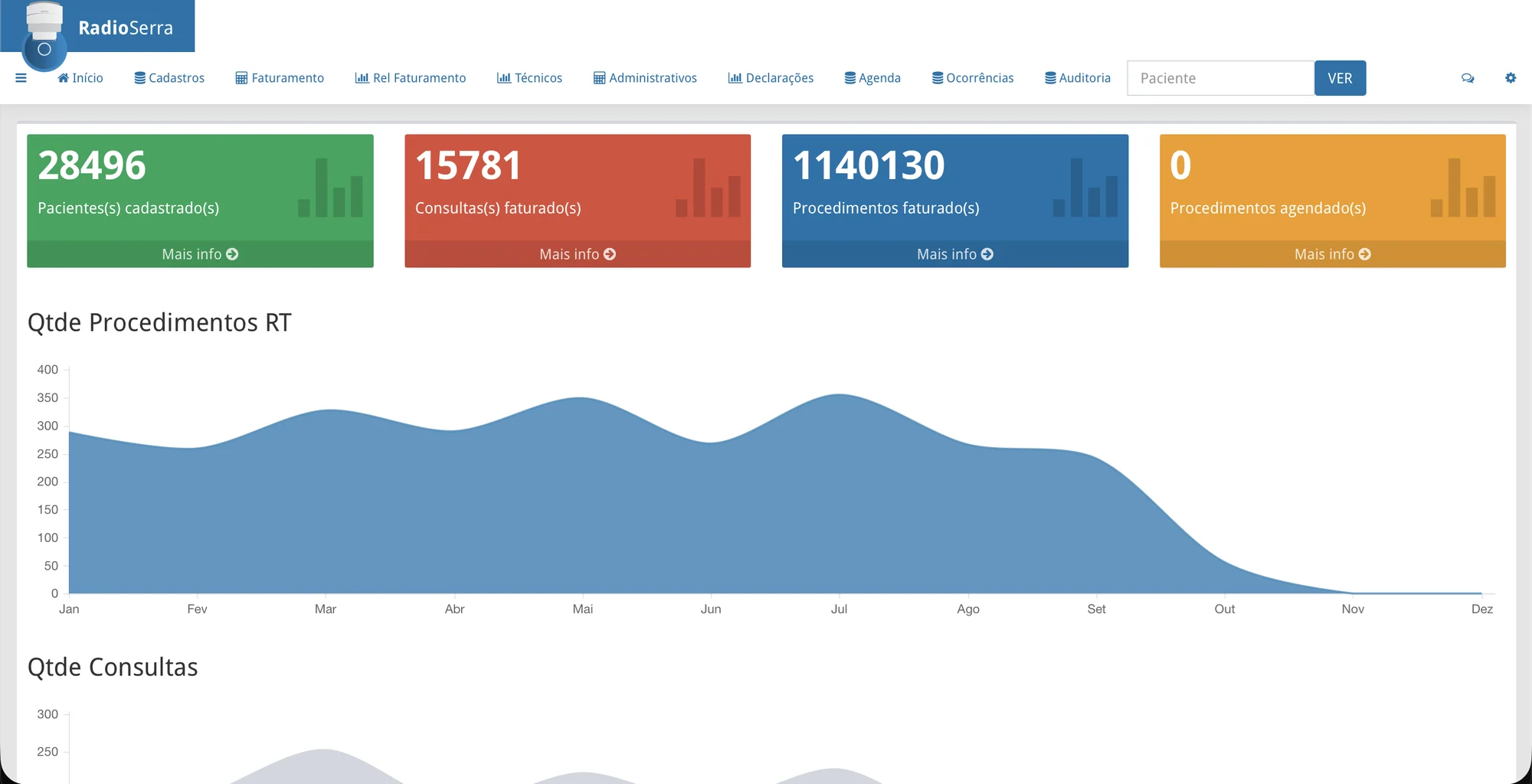
Task: Click bar chart icon on Procedimentos faturado card
Action: pyautogui.click(x=1085, y=188)
